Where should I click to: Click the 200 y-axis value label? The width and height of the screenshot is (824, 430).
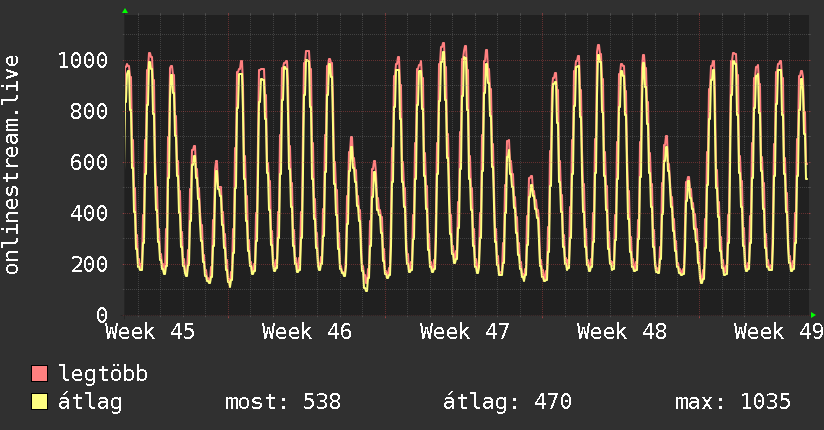[88, 265]
